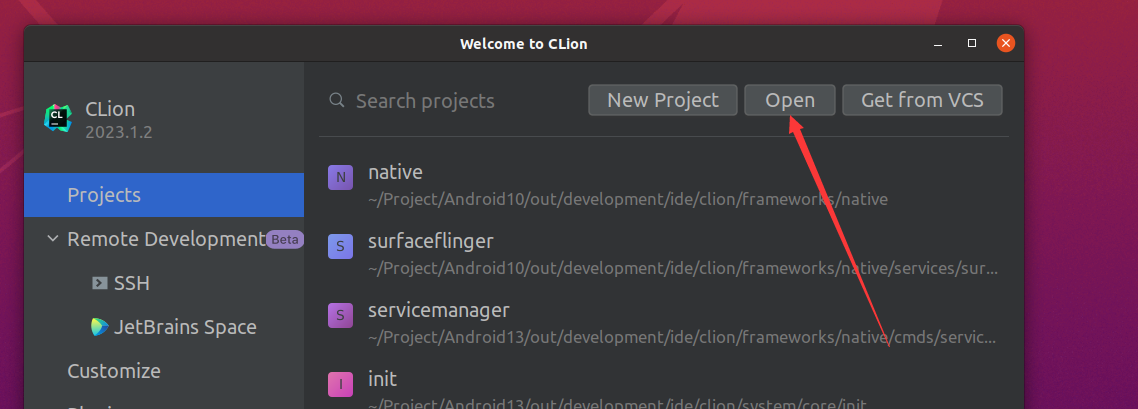The height and width of the screenshot is (409, 1138).
Task: Click the Open button
Action: tap(790, 100)
